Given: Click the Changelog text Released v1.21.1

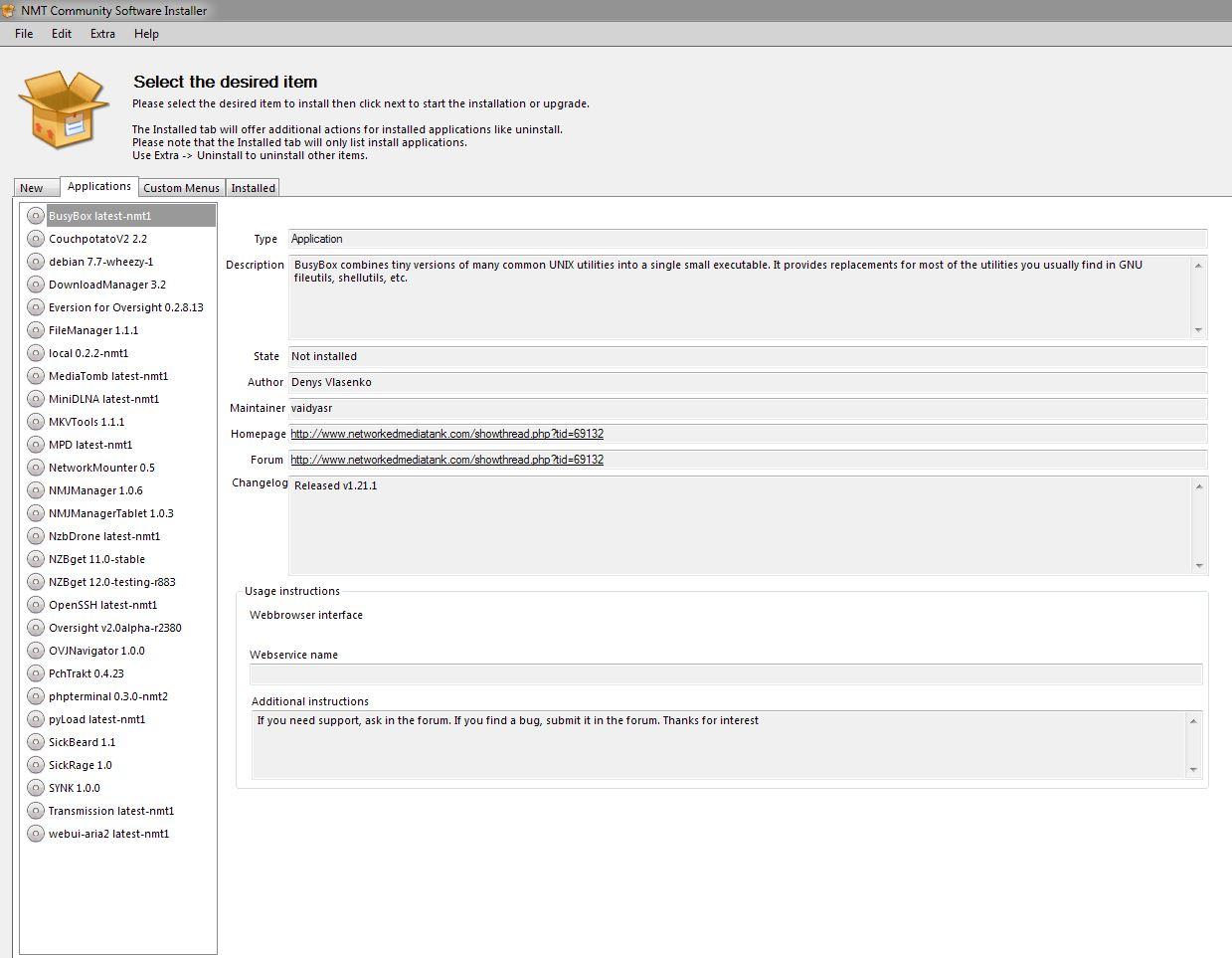Looking at the screenshot, I should coord(335,485).
